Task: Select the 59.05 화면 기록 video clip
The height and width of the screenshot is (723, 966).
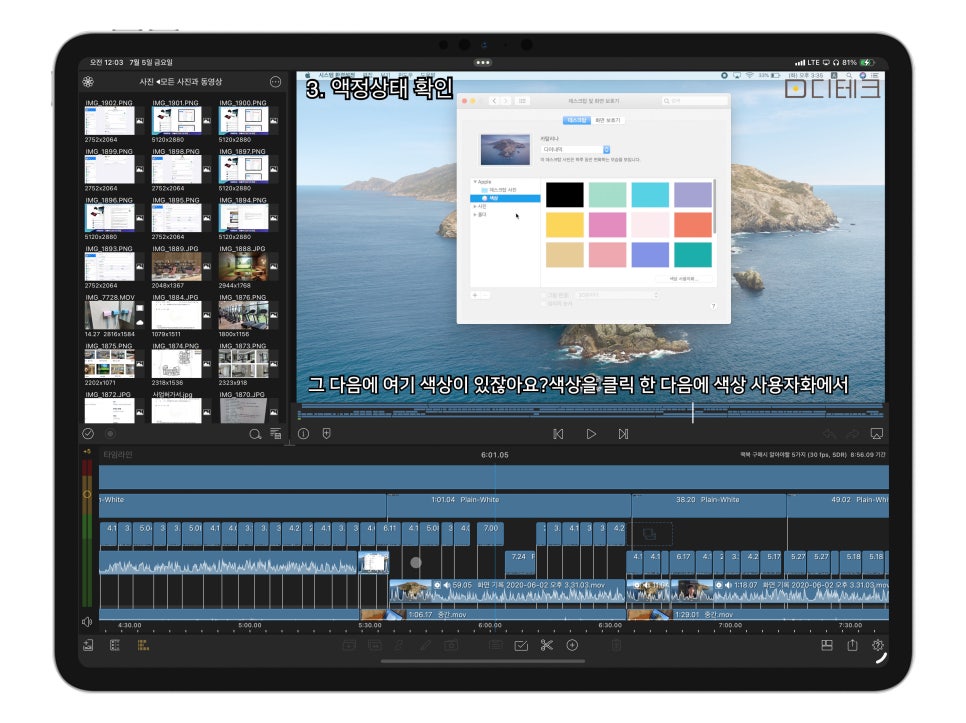Action: (x=508, y=592)
